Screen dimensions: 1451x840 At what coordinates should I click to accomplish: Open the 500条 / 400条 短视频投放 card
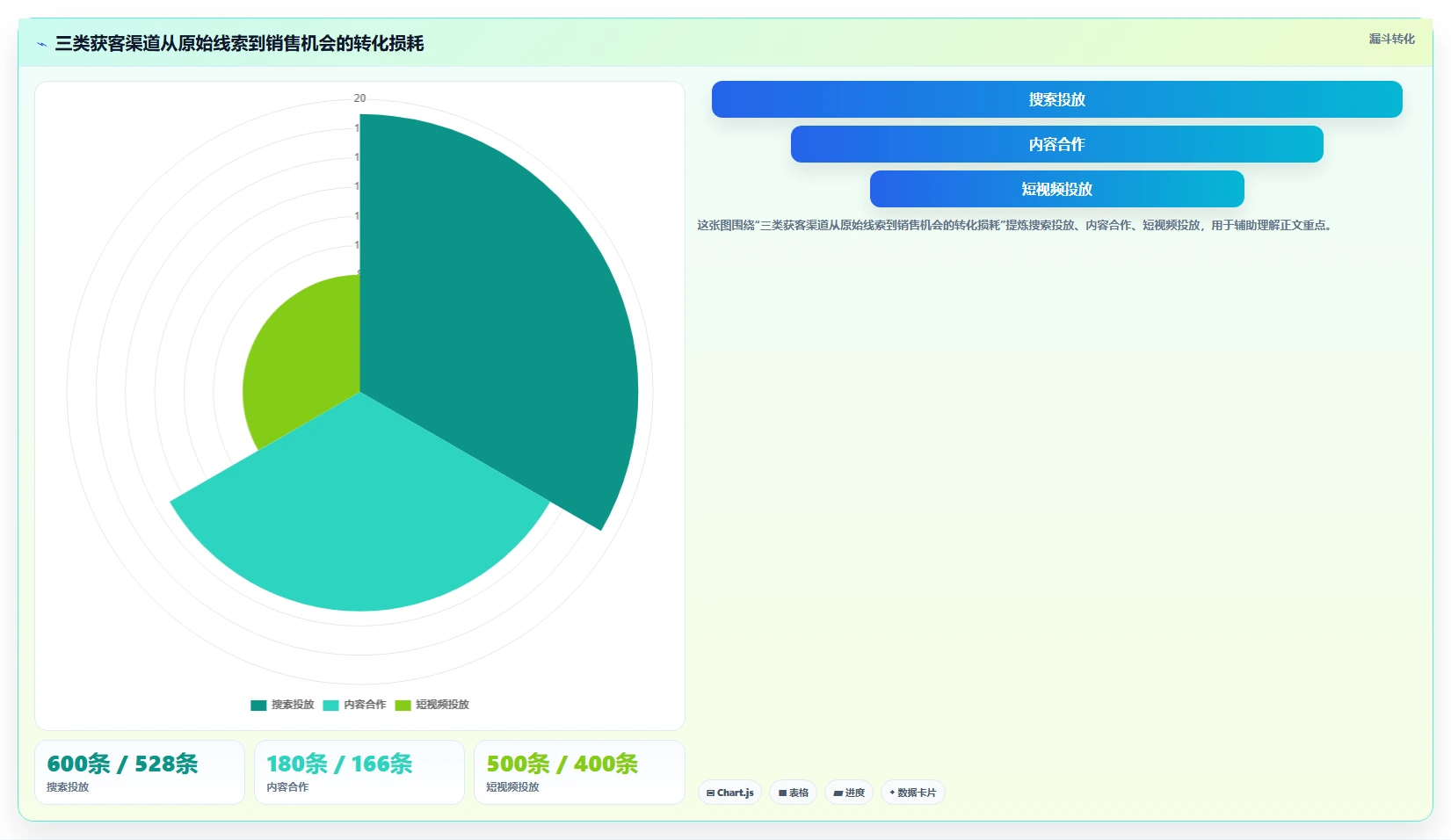point(579,772)
